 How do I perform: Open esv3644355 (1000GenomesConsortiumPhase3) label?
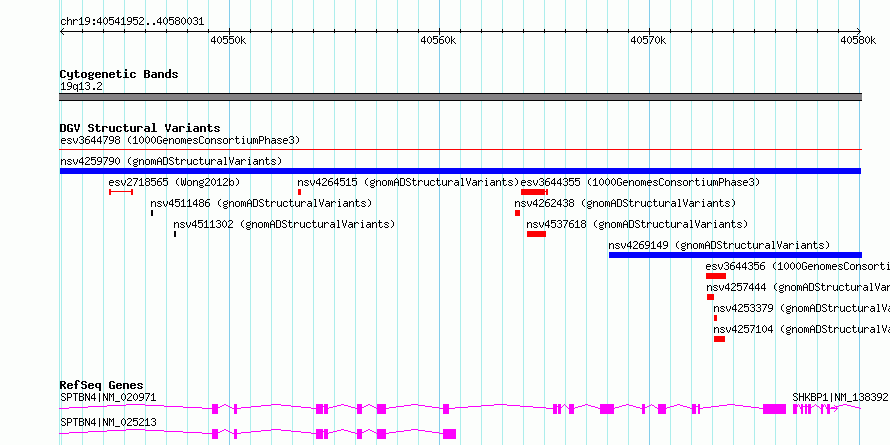tap(640, 182)
